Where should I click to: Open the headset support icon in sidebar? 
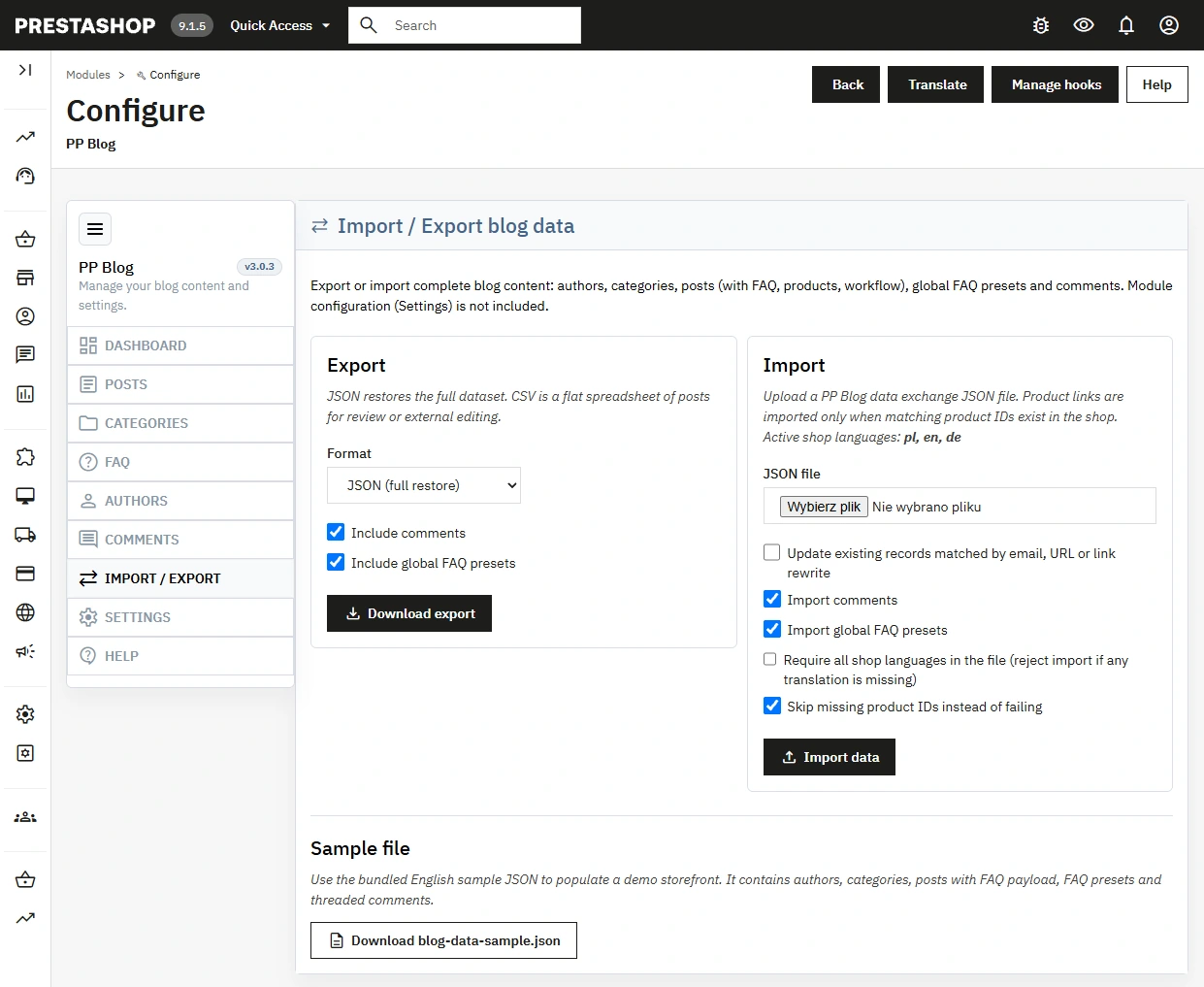[x=25, y=176]
